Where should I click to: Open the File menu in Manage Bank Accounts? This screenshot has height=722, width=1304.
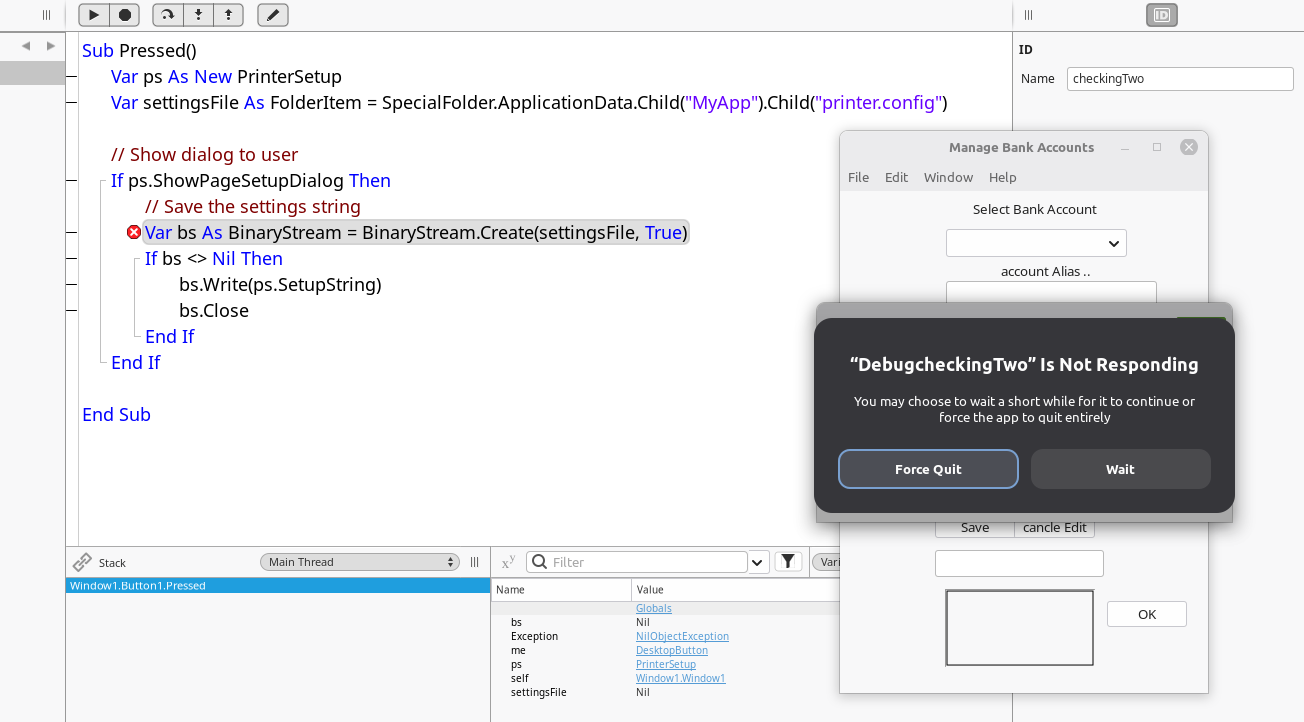(858, 177)
